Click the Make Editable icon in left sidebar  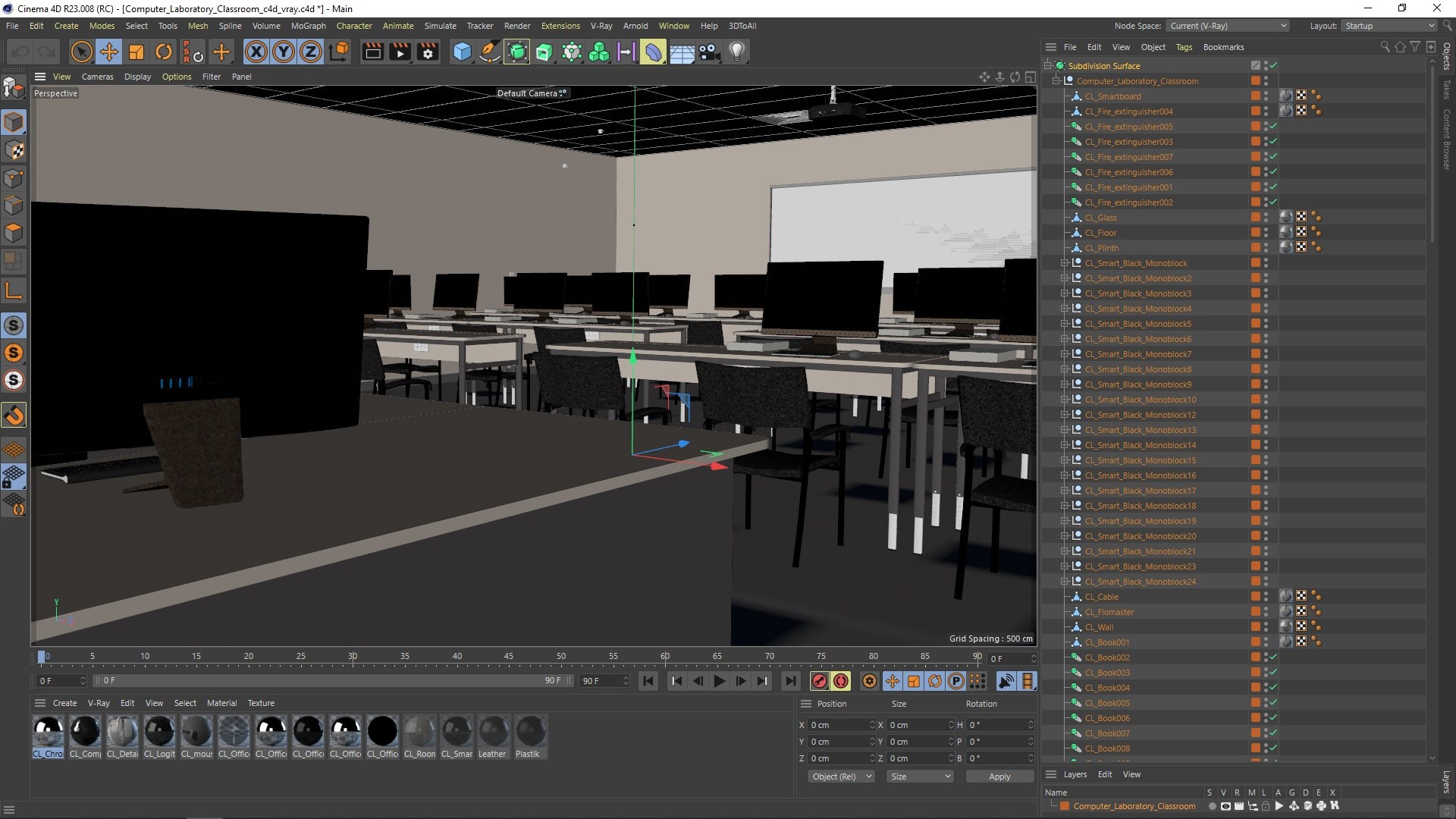14,89
